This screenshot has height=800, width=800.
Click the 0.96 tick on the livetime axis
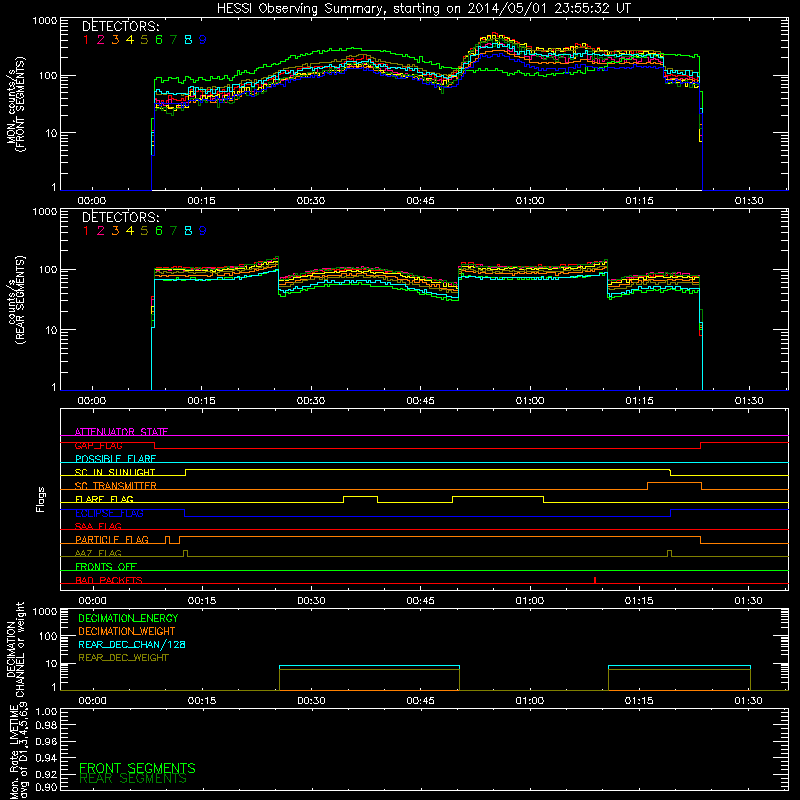pos(46,741)
